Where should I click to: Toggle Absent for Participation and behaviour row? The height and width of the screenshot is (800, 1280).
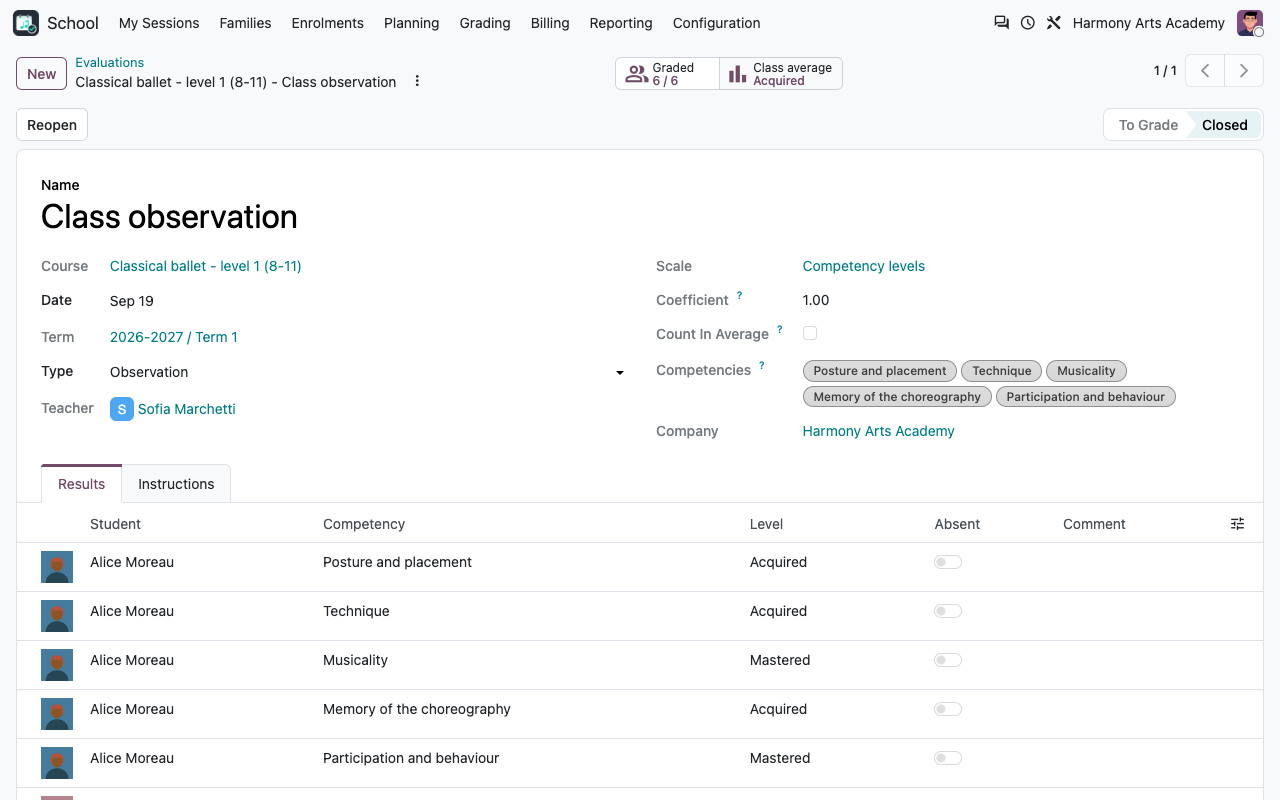pyautogui.click(x=948, y=758)
